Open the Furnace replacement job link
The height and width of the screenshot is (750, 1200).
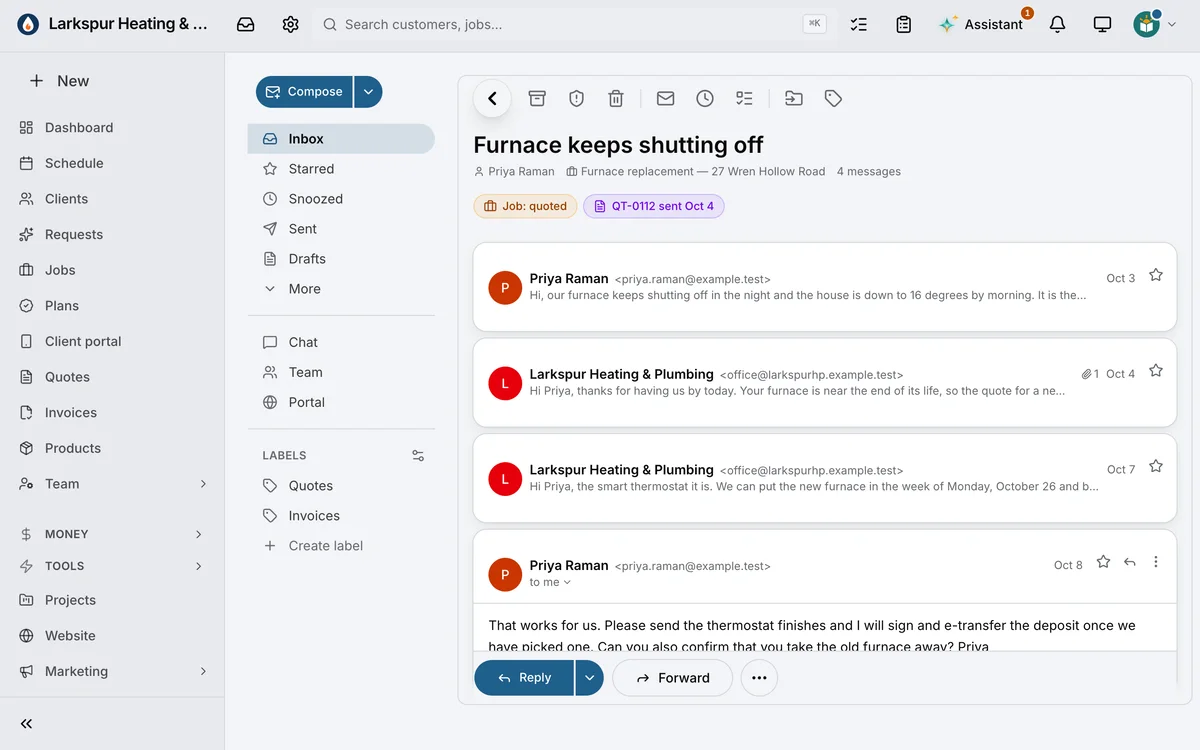pyautogui.click(x=696, y=172)
